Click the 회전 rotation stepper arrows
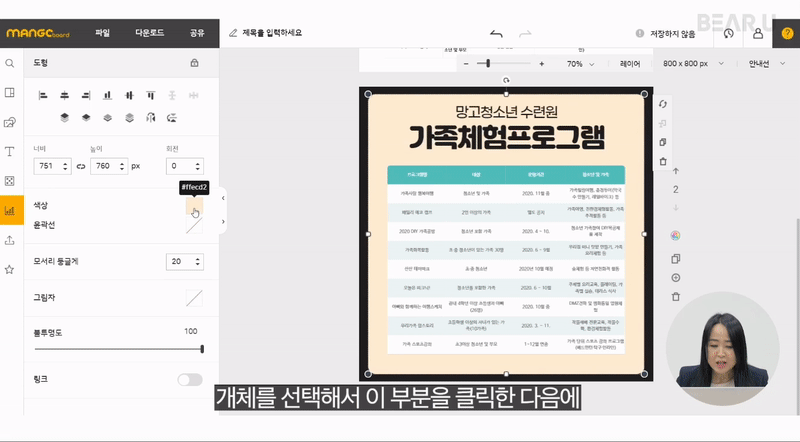 (x=197, y=166)
